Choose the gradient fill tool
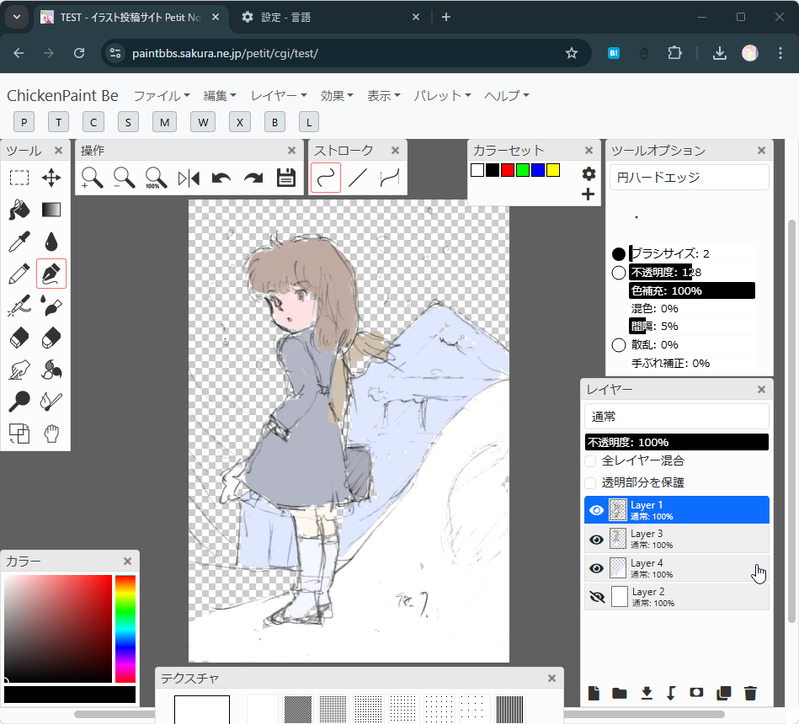The image size is (799, 724). pyautogui.click(x=51, y=210)
